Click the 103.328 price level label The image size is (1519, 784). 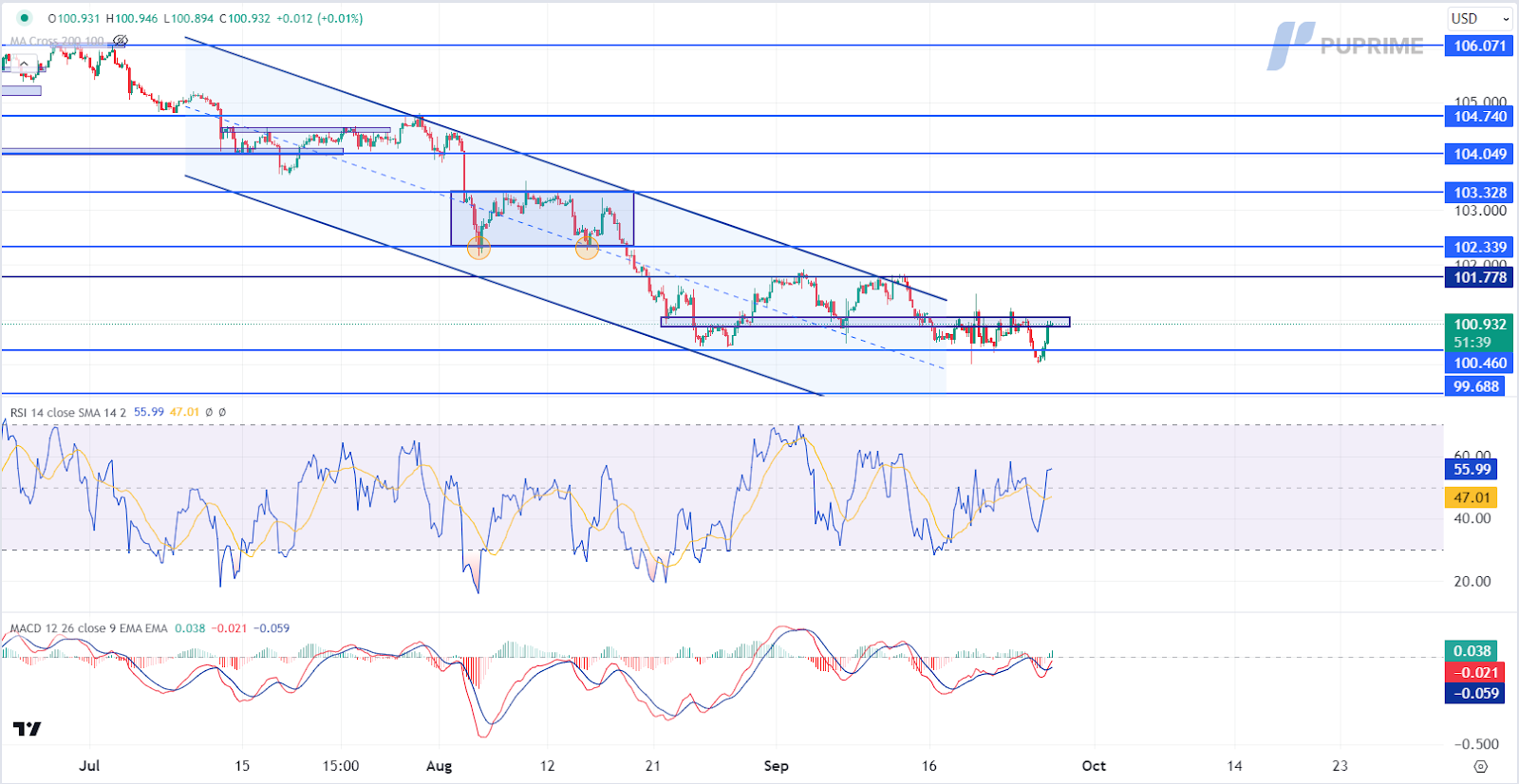[1479, 193]
